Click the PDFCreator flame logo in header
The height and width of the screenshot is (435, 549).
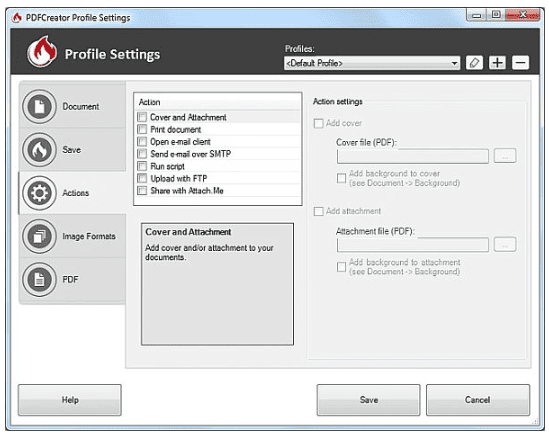(x=42, y=51)
